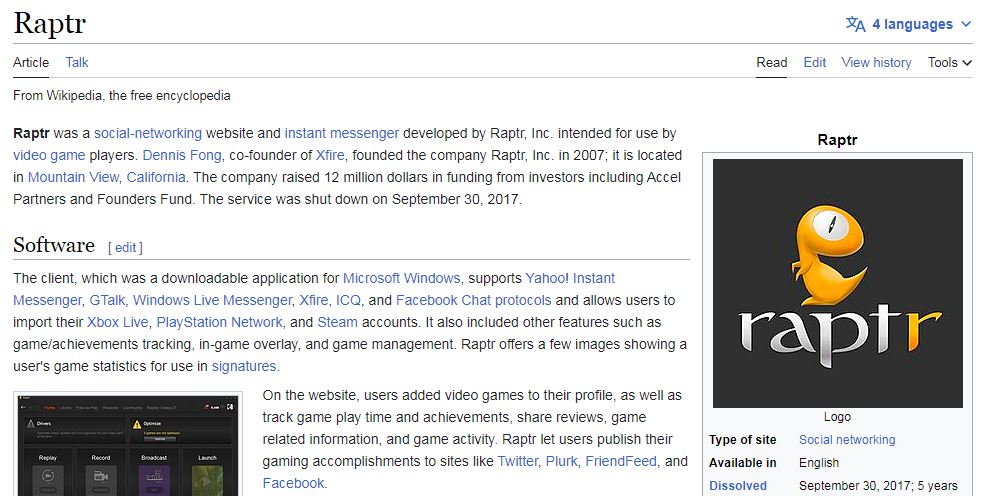Follow the social-networking link
Image resolution: width=990 pixels, height=496 pixels.
tap(148, 133)
